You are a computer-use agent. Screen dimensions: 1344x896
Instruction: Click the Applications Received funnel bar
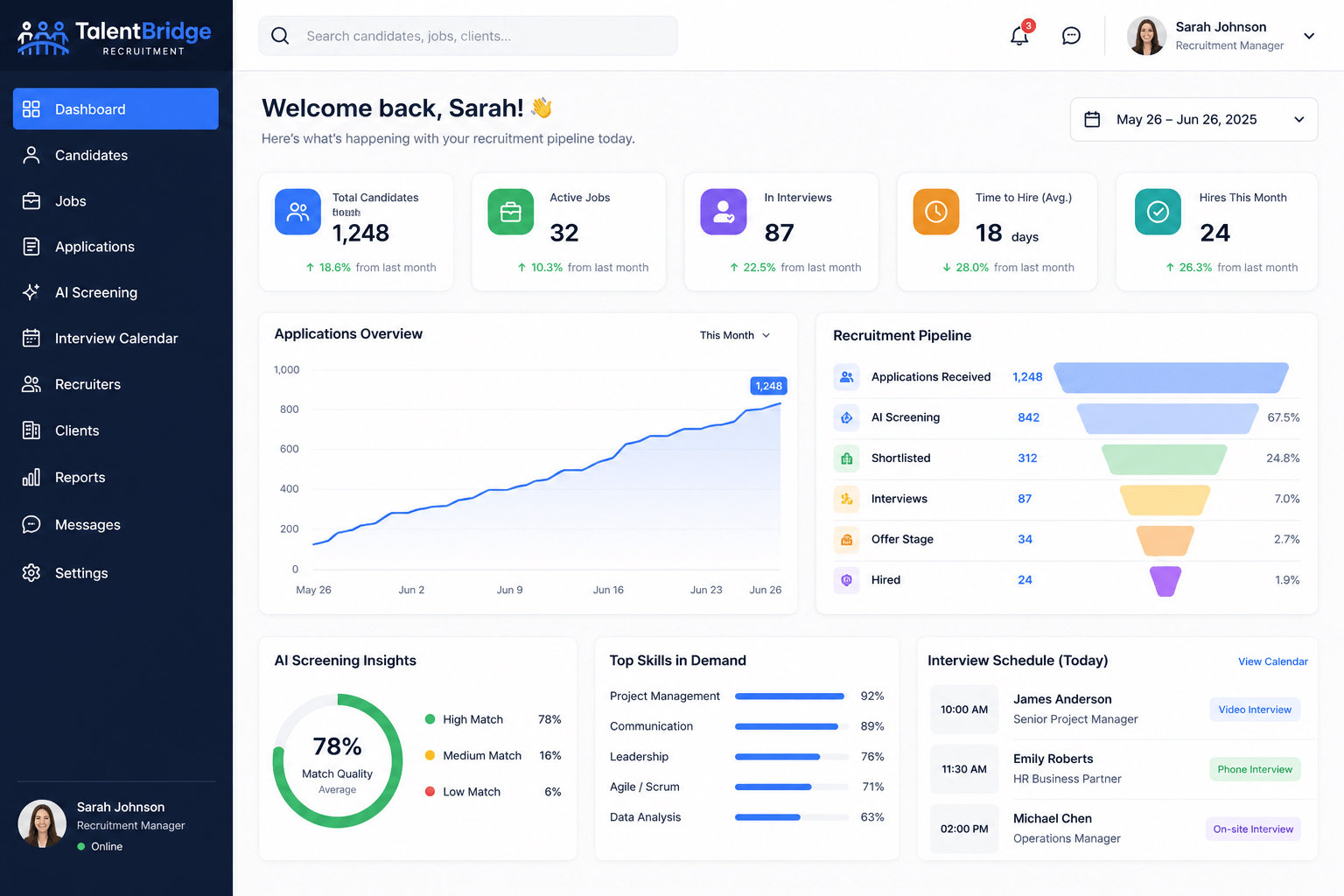(1171, 377)
